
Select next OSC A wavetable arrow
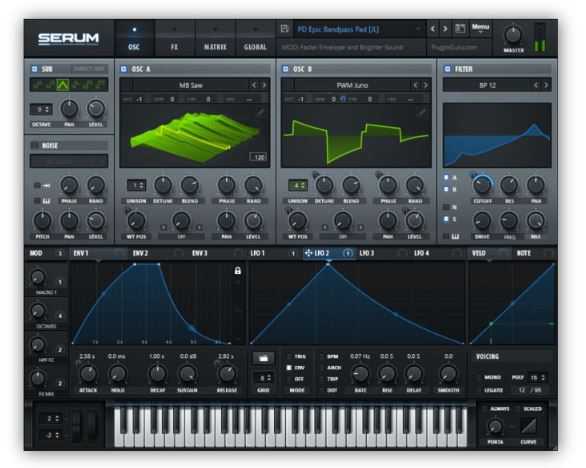point(264,85)
